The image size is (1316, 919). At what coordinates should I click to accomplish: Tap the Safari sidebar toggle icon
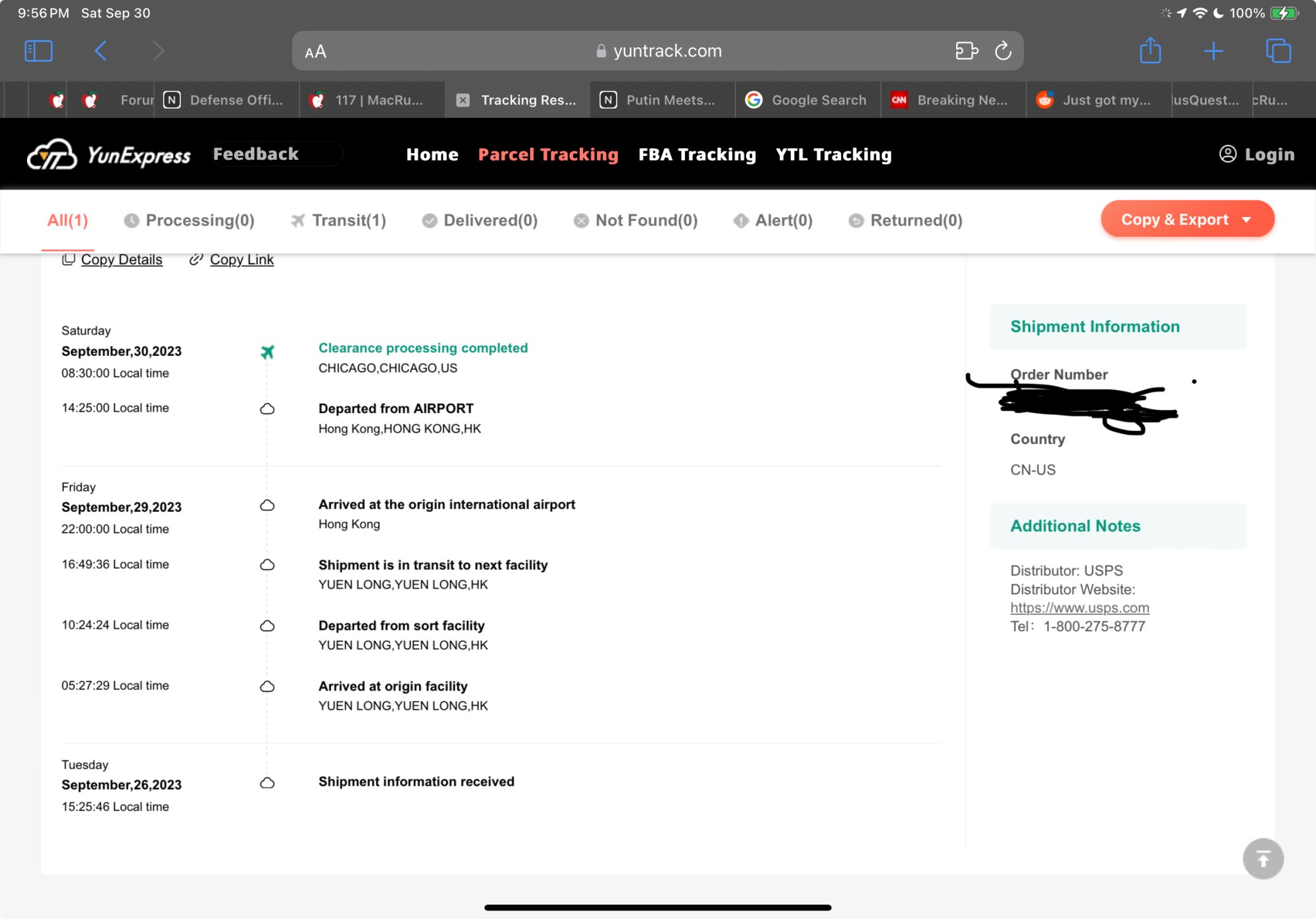pos(38,51)
